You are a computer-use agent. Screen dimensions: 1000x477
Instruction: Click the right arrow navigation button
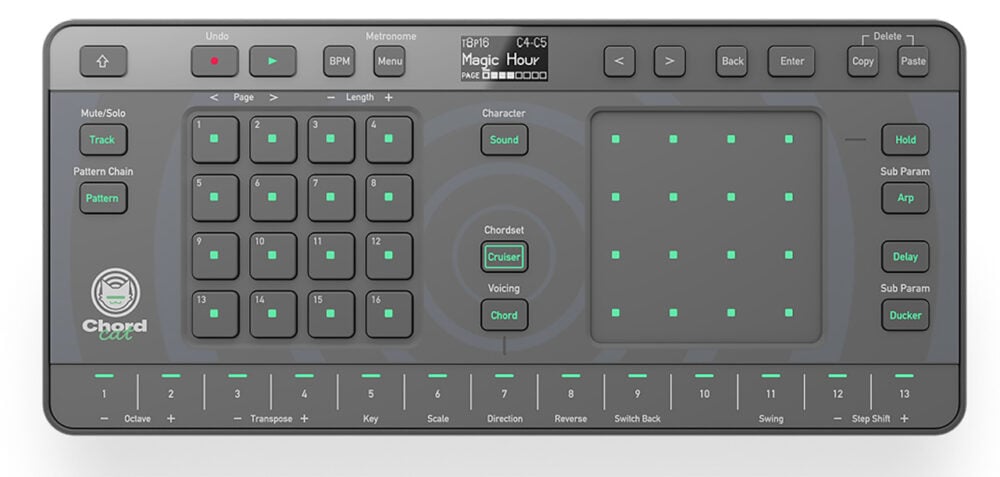[x=669, y=61]
